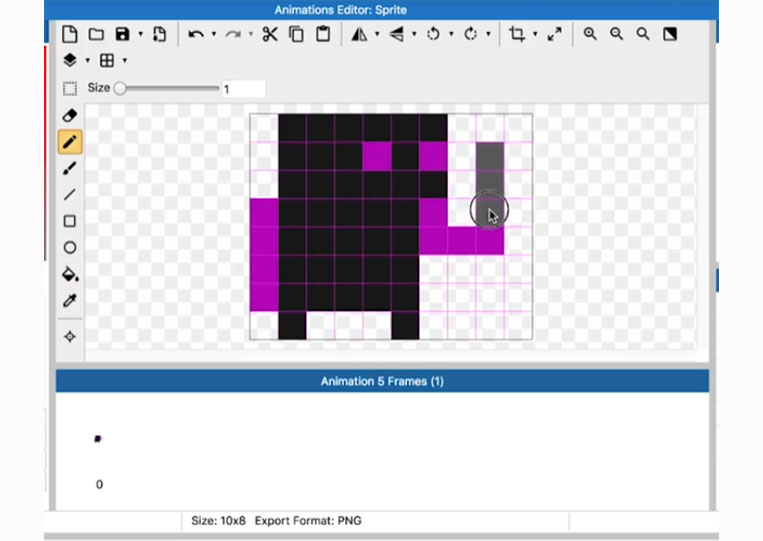Open the grid options dropdown arrow
The height and width of the screenshot is (541, 763).
[125, 60]
